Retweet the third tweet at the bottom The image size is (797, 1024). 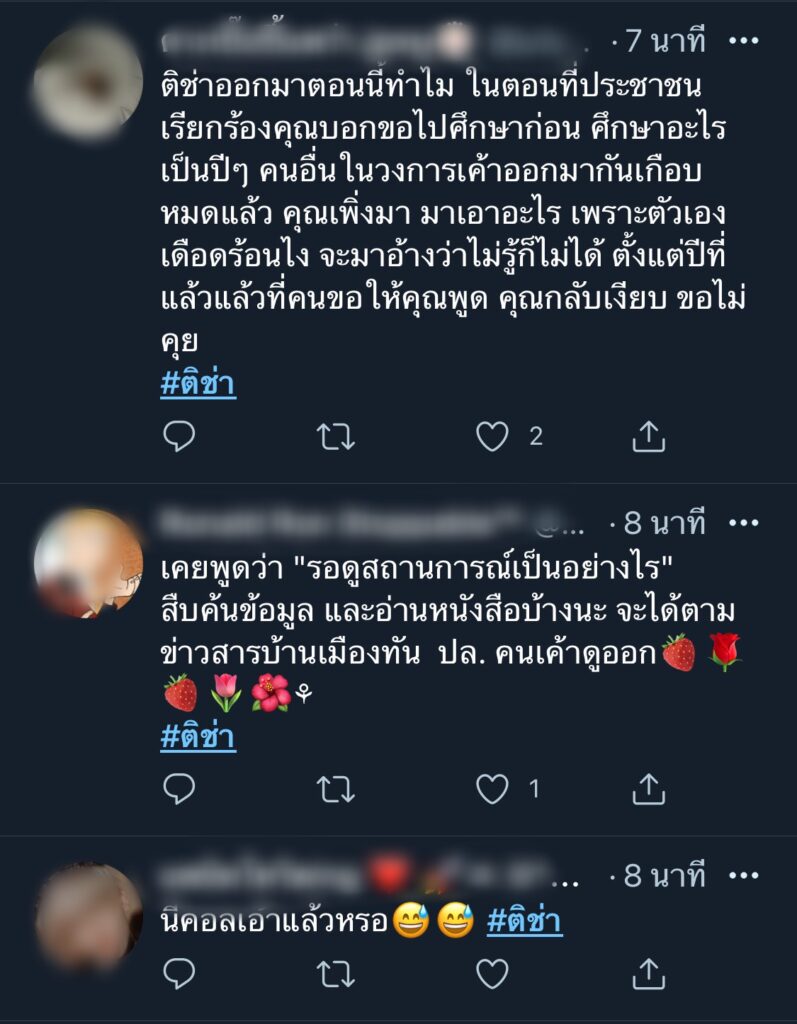click(x=336, y=974)
